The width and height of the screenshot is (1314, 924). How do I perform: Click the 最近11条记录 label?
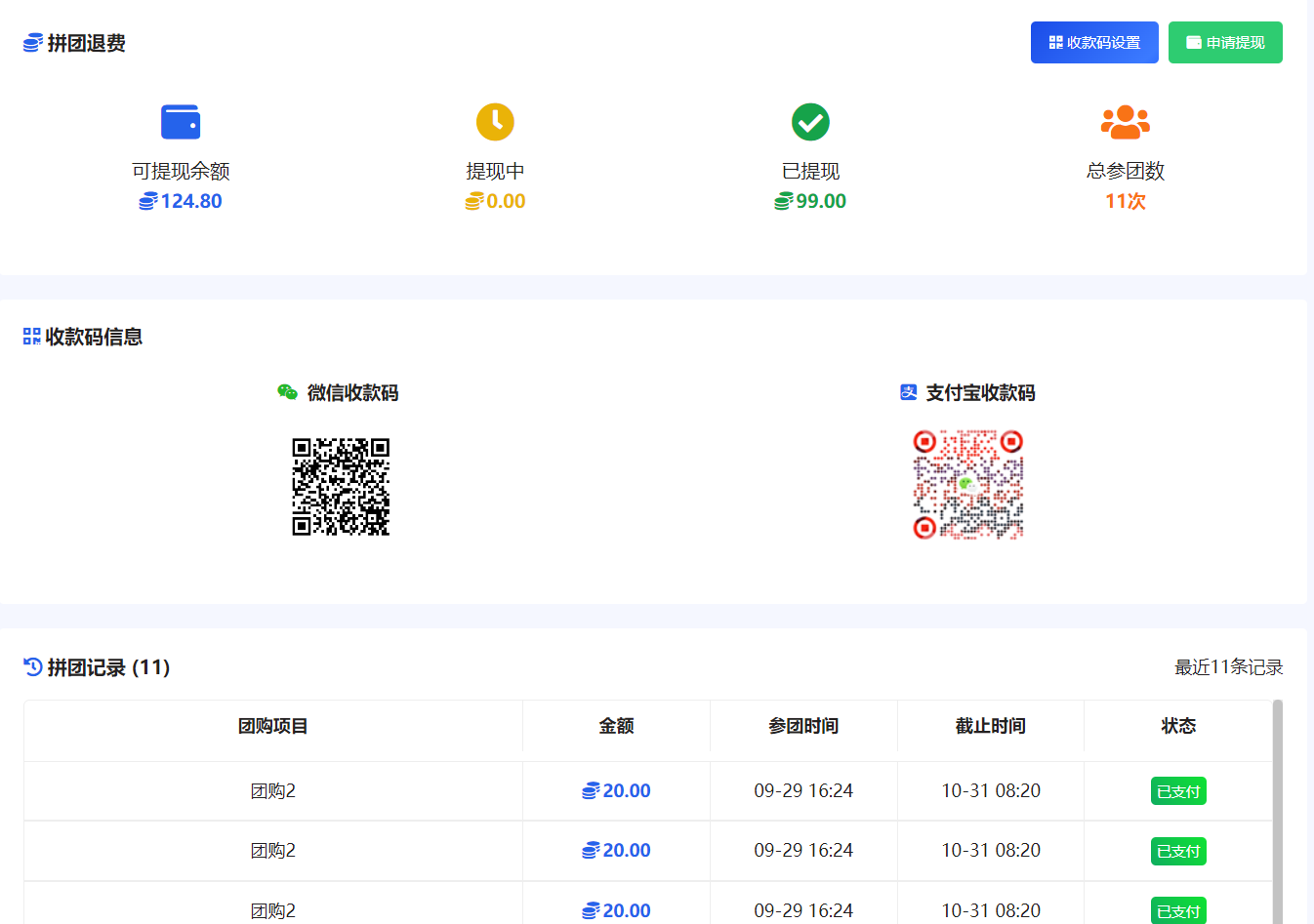point(1228,667)
